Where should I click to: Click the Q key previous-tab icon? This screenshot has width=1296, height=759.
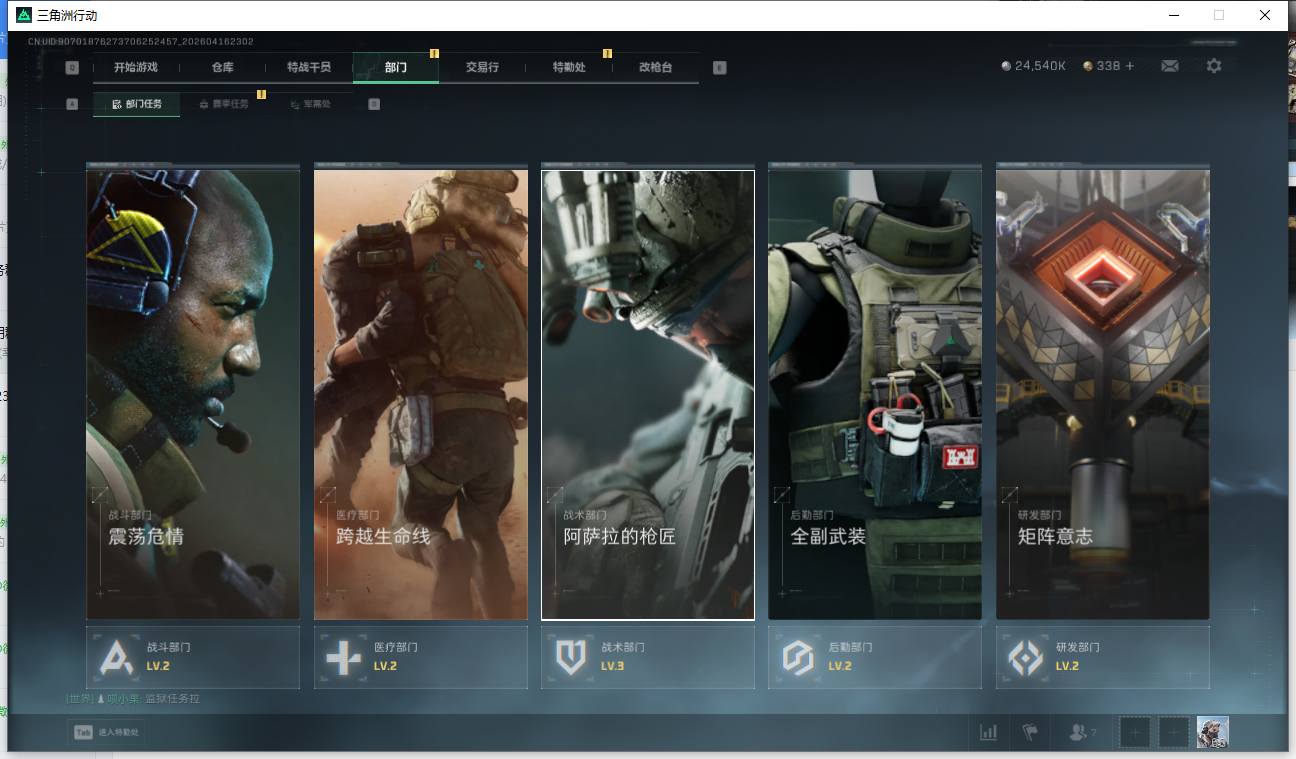[72, 68]
